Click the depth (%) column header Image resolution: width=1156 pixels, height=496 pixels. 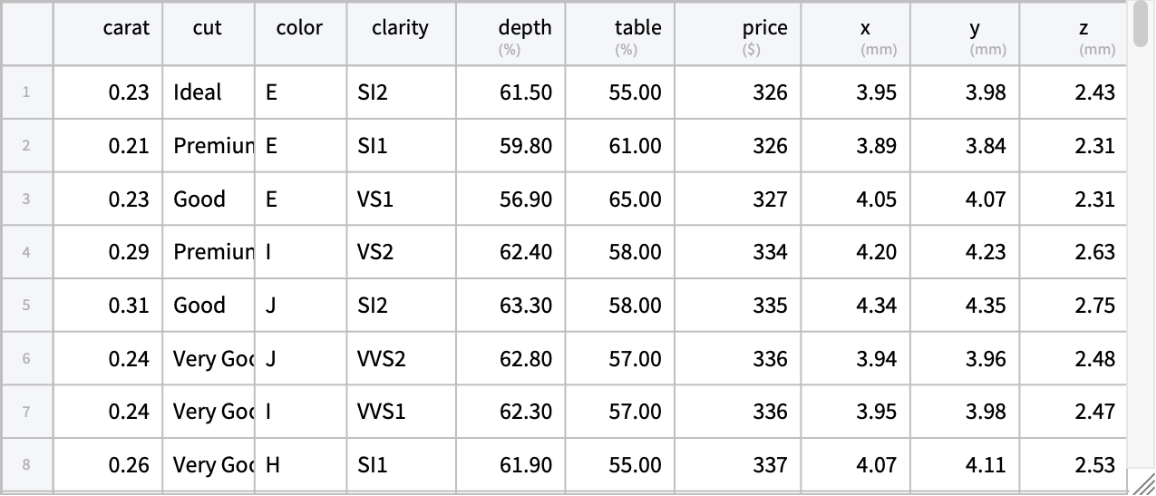[x=524, y=35]
